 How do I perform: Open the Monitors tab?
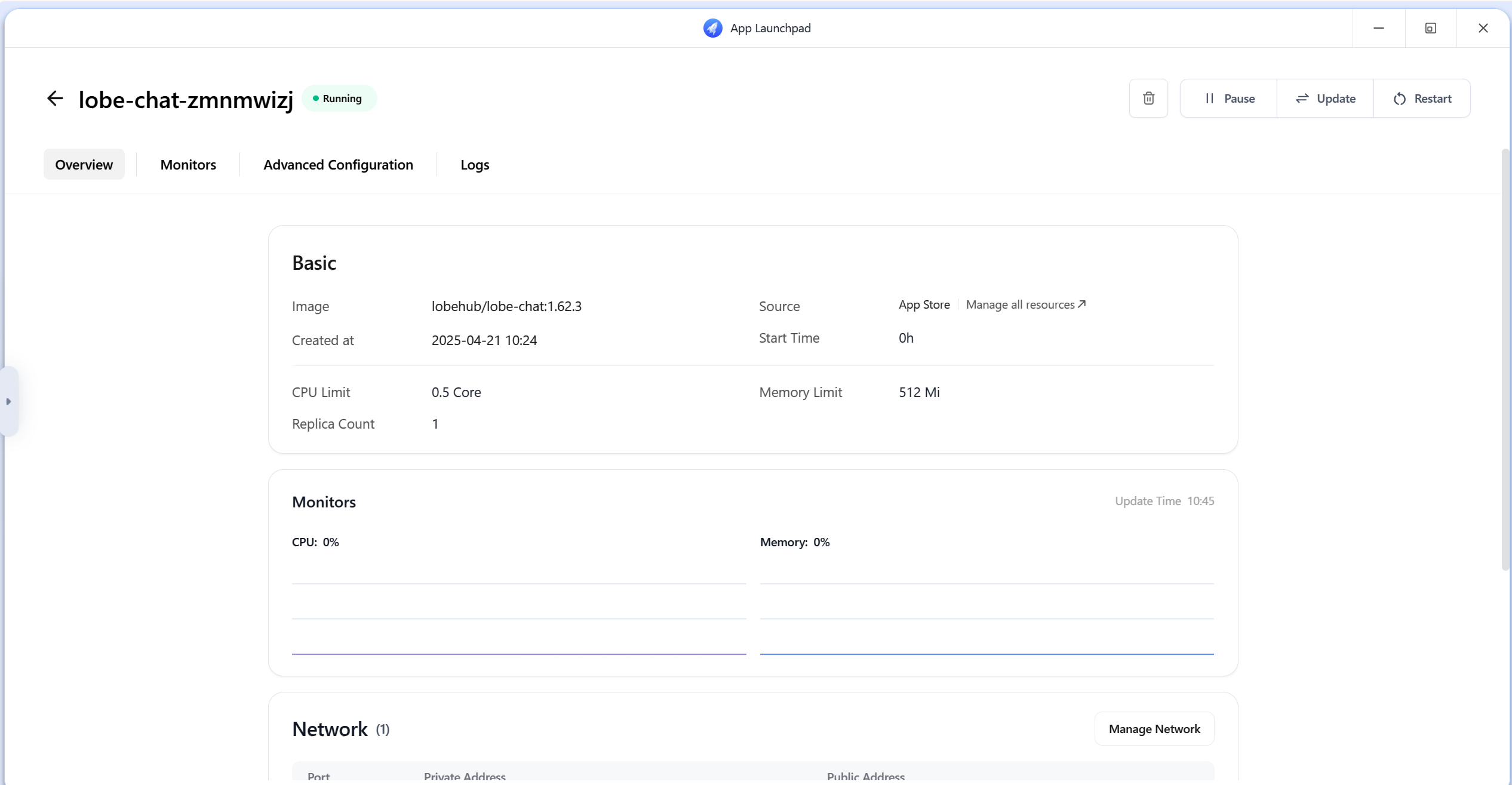point(188,164)
